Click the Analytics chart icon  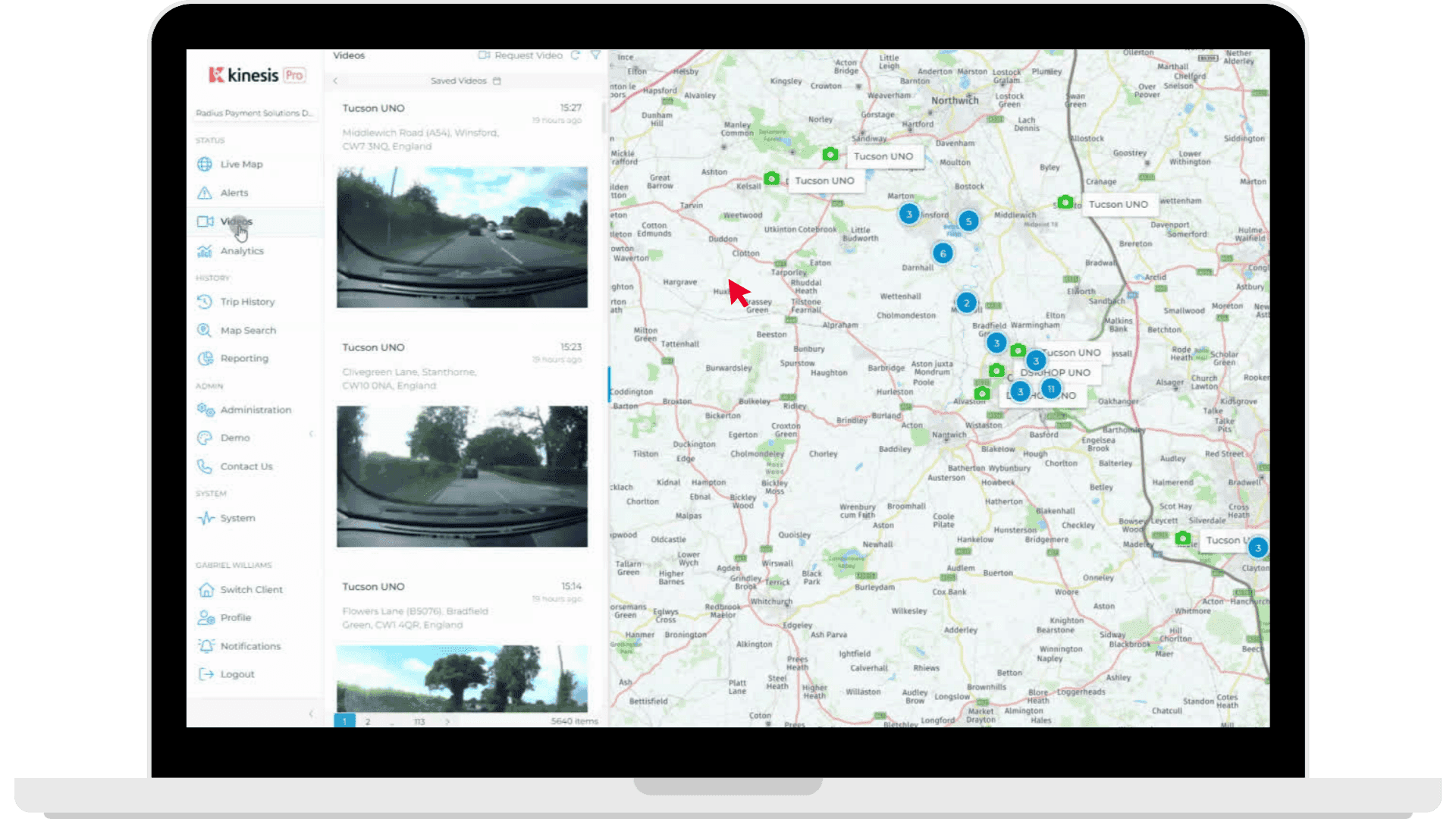click(205, 251)
